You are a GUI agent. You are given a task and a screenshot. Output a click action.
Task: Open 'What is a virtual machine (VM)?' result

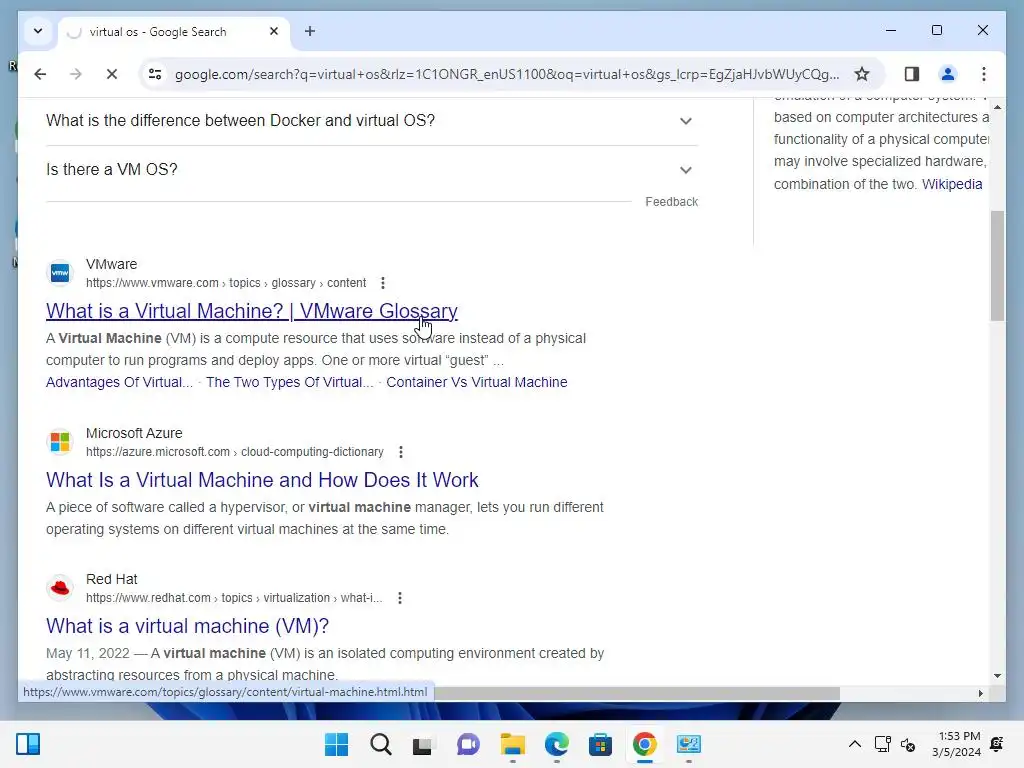click(187, 626)
